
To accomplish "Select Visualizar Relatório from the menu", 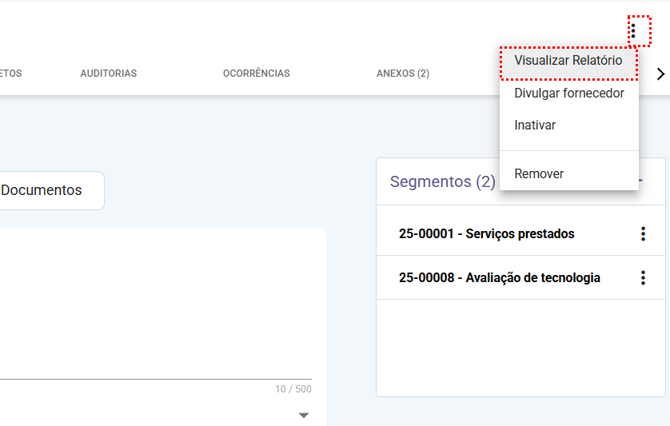I will coord(568,61).
